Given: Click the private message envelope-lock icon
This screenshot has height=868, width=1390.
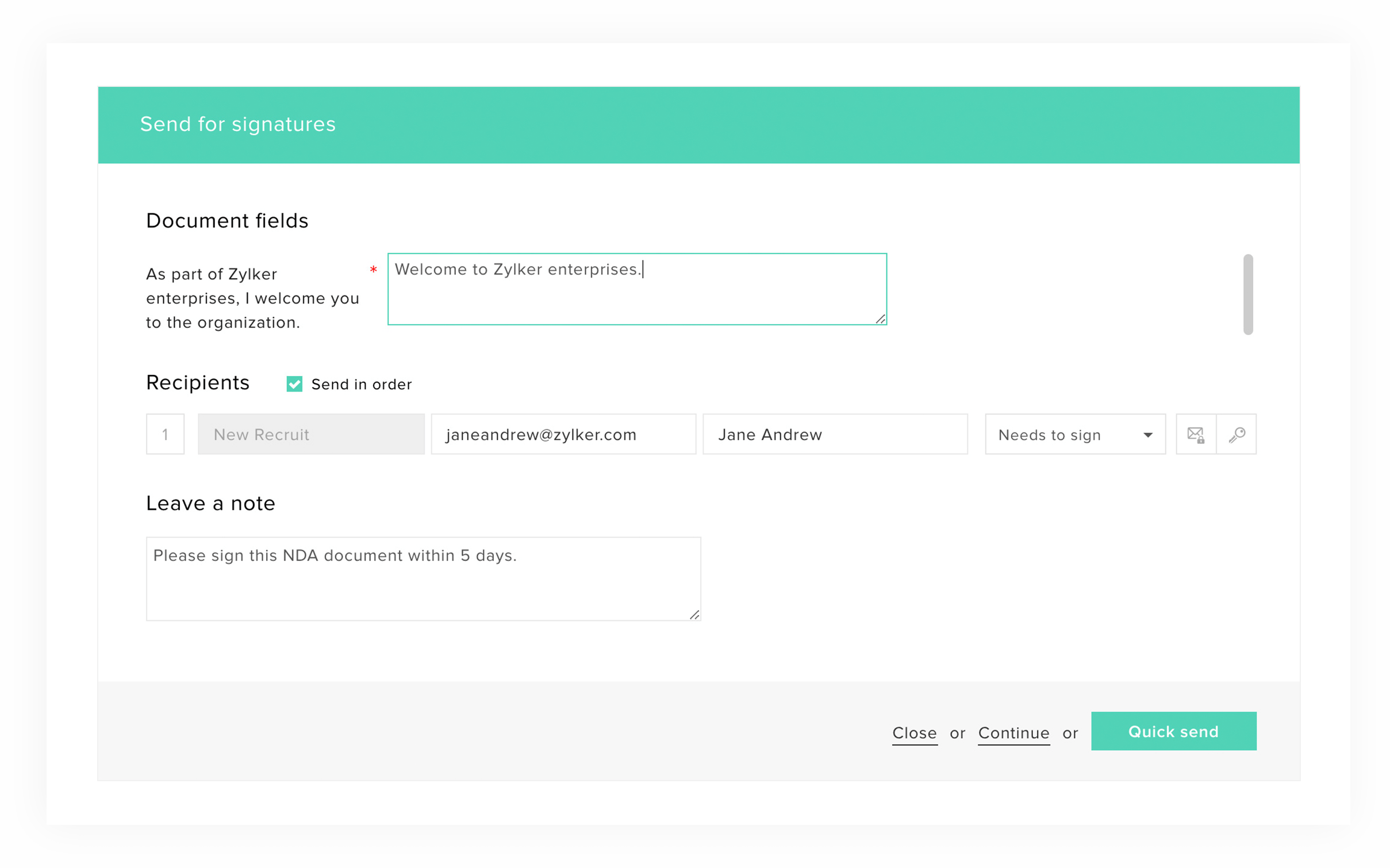Looking at the screenshot, I should click(x=1196, y=435).
